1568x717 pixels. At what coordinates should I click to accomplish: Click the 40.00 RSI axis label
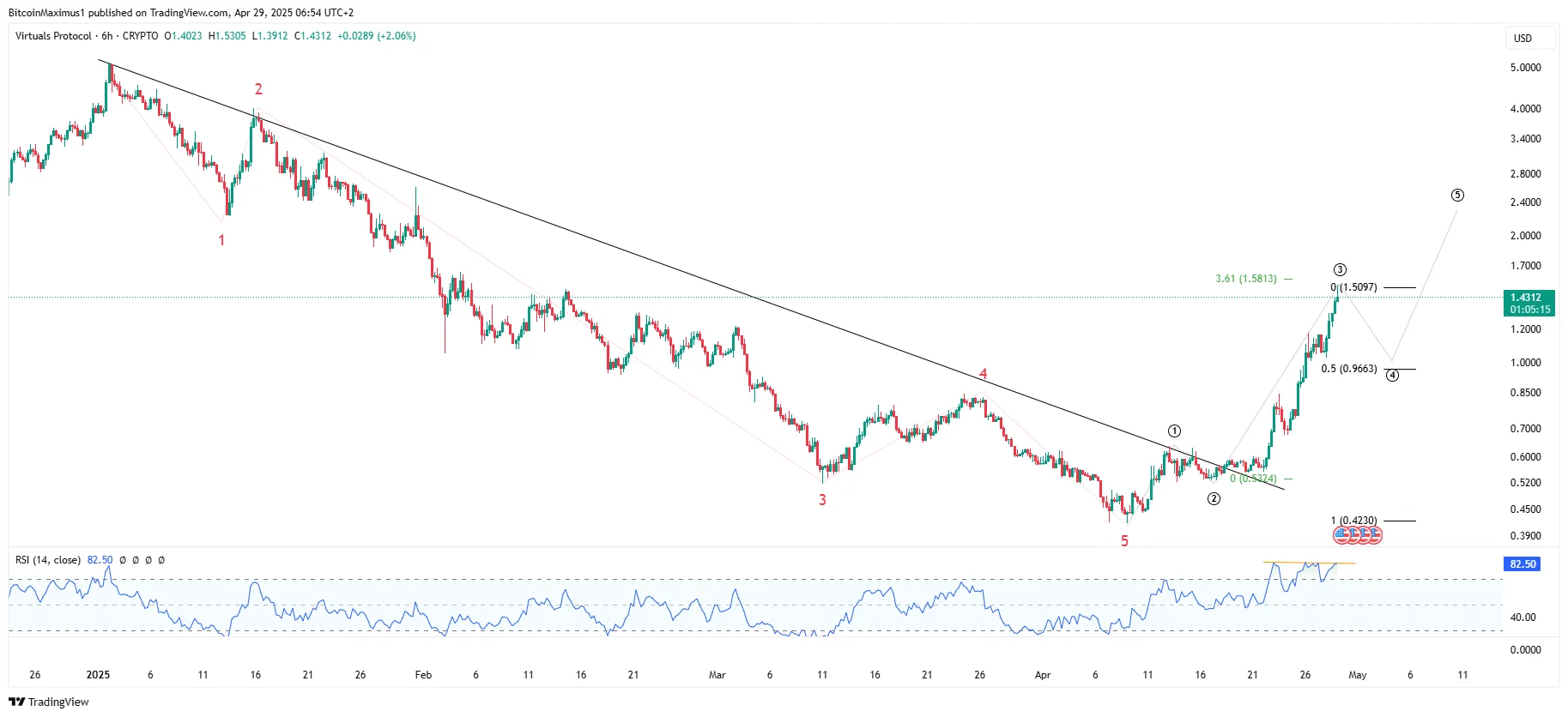pyautogui.click(x=1523, y=618)
